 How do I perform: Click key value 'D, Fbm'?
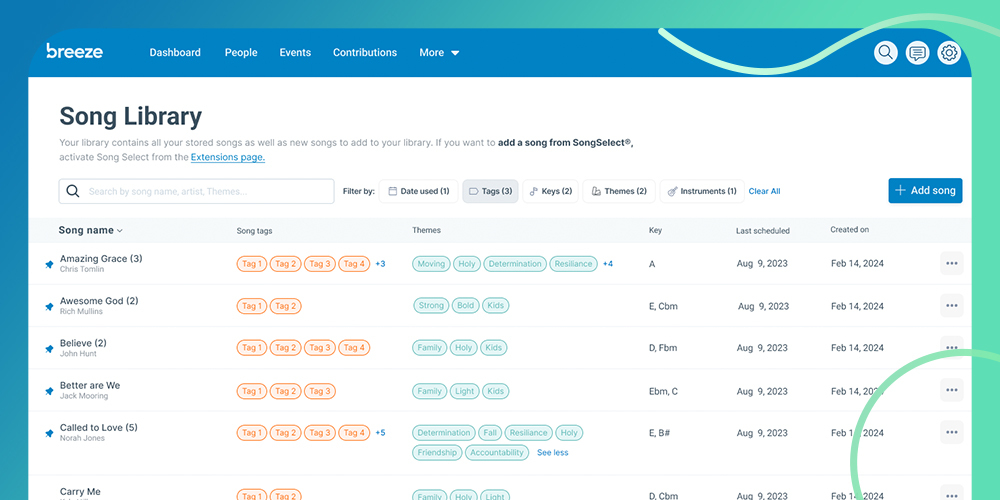pos(663,348)
